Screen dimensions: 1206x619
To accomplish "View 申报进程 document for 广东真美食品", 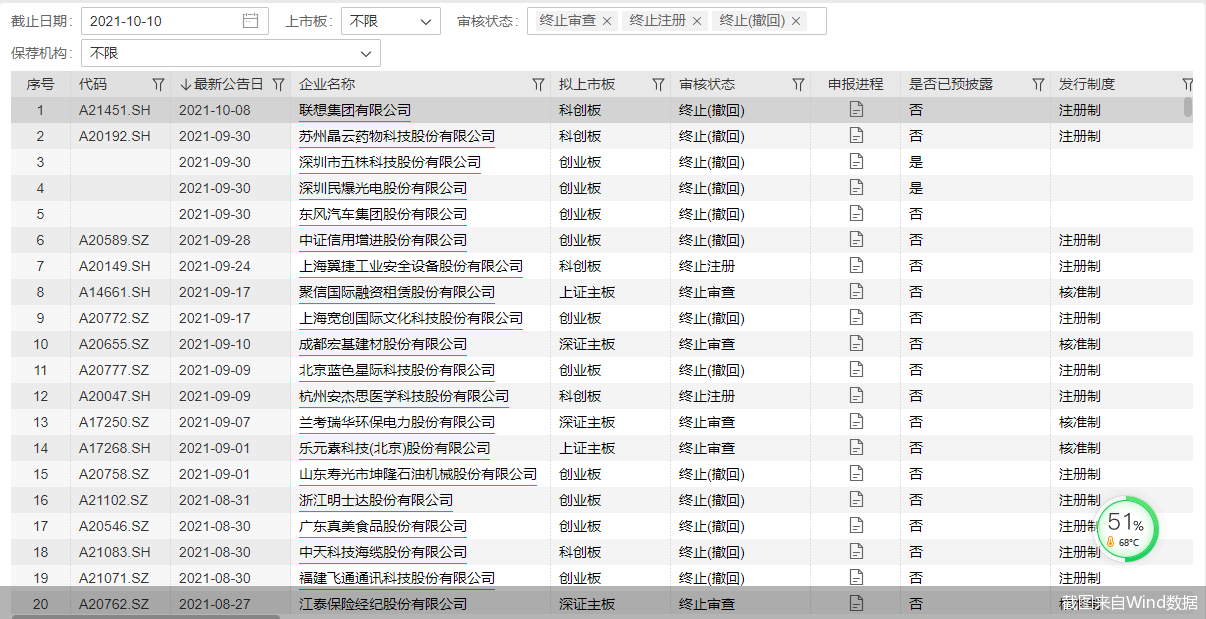I will (x=856, y=526).
